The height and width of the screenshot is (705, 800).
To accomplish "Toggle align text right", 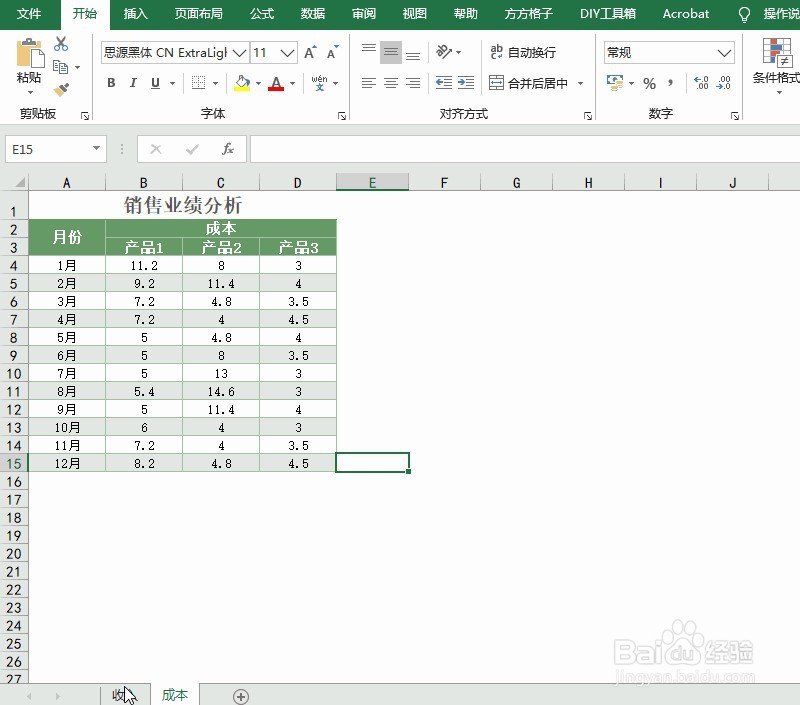I will tap(413, 83).
